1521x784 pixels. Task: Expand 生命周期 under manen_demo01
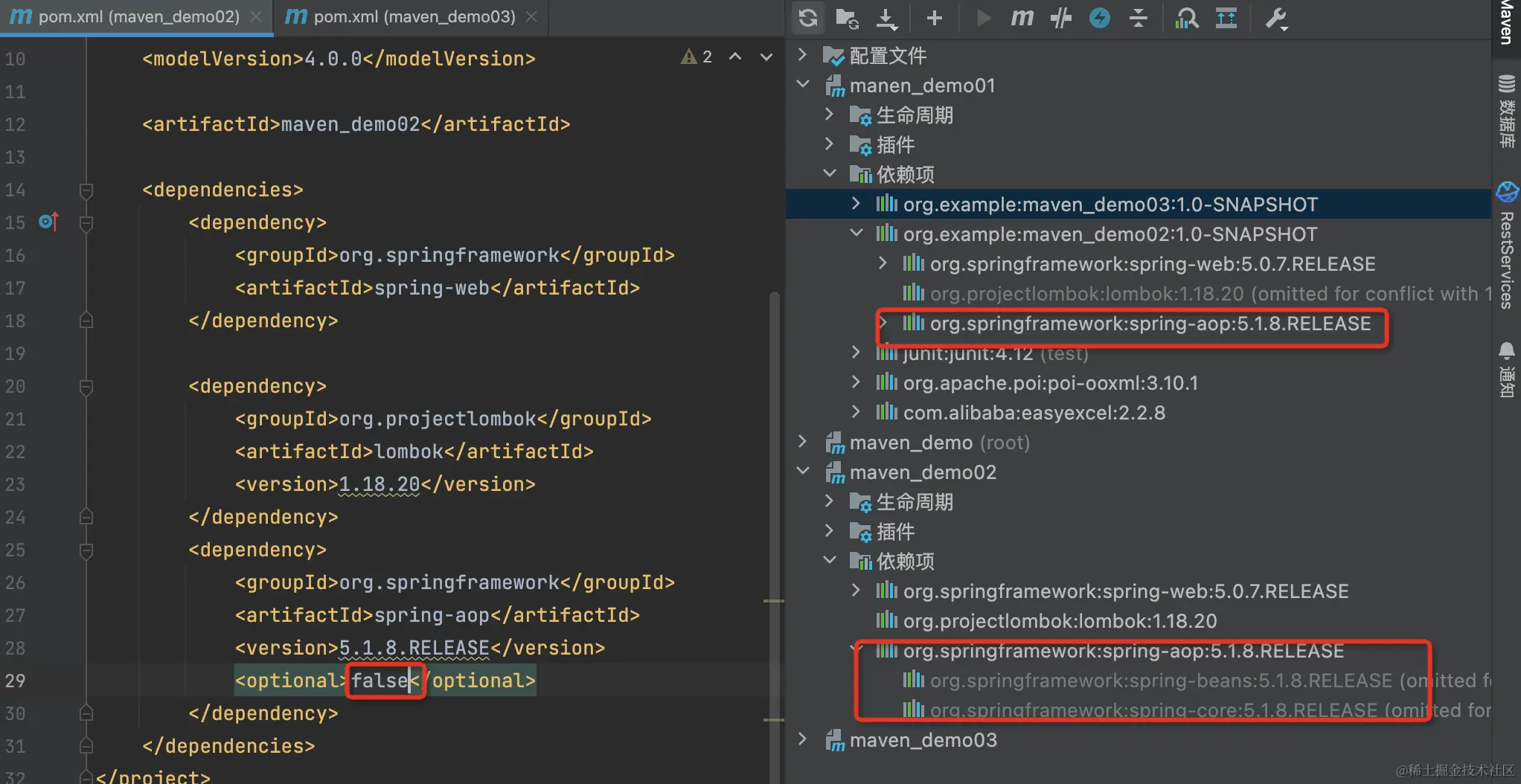[x=830, y=114]
